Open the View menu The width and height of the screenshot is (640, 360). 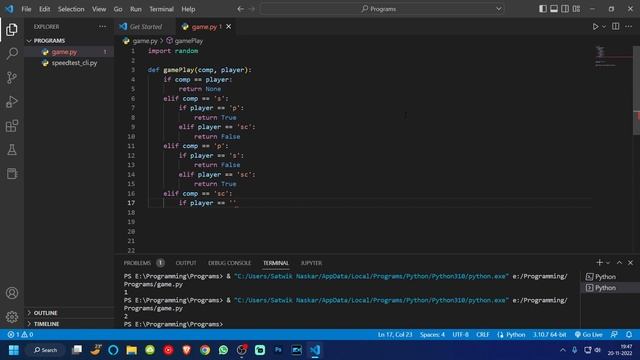click(x=99, y=9)
